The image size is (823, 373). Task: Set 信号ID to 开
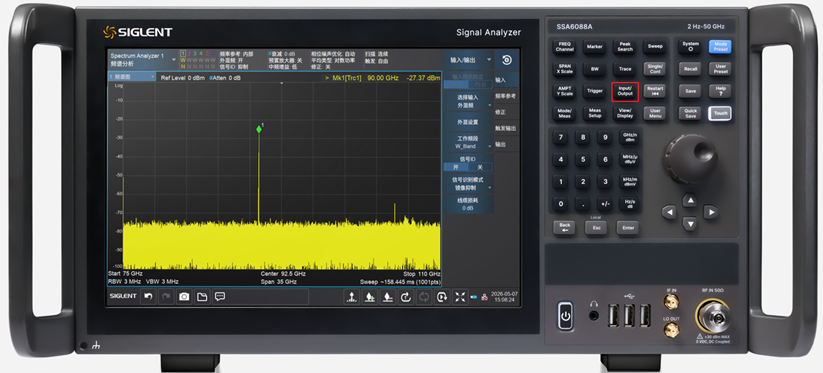[455, 167]
